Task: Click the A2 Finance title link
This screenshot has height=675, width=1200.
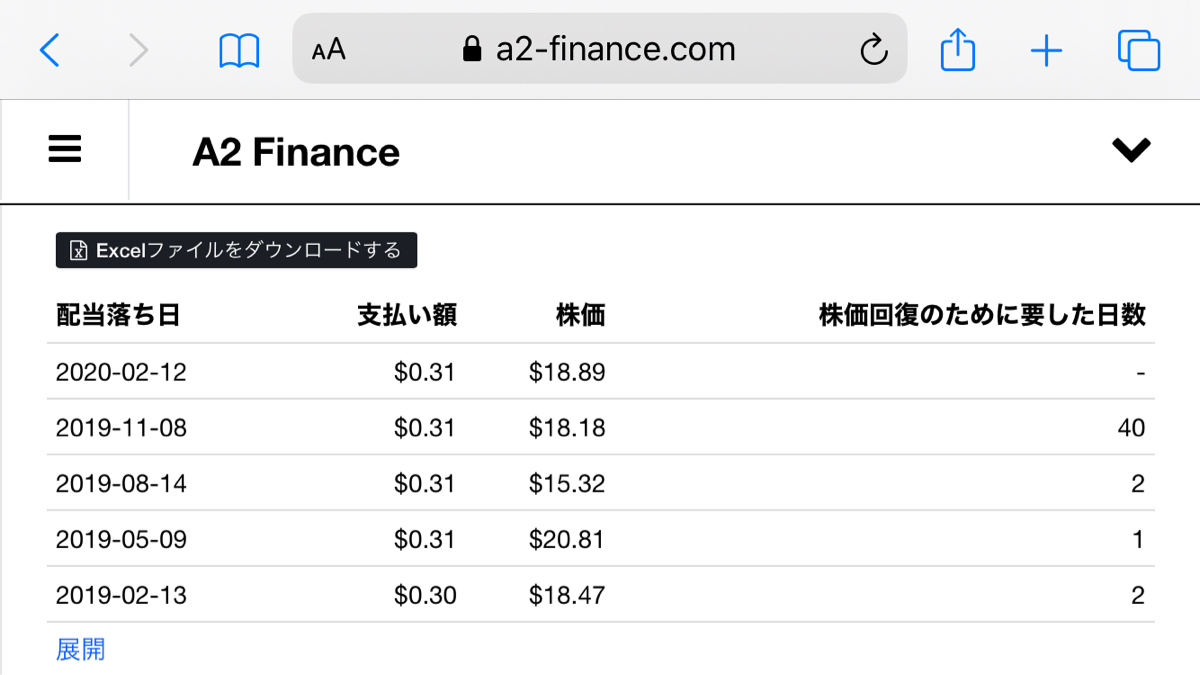Action: click(296, 151)
